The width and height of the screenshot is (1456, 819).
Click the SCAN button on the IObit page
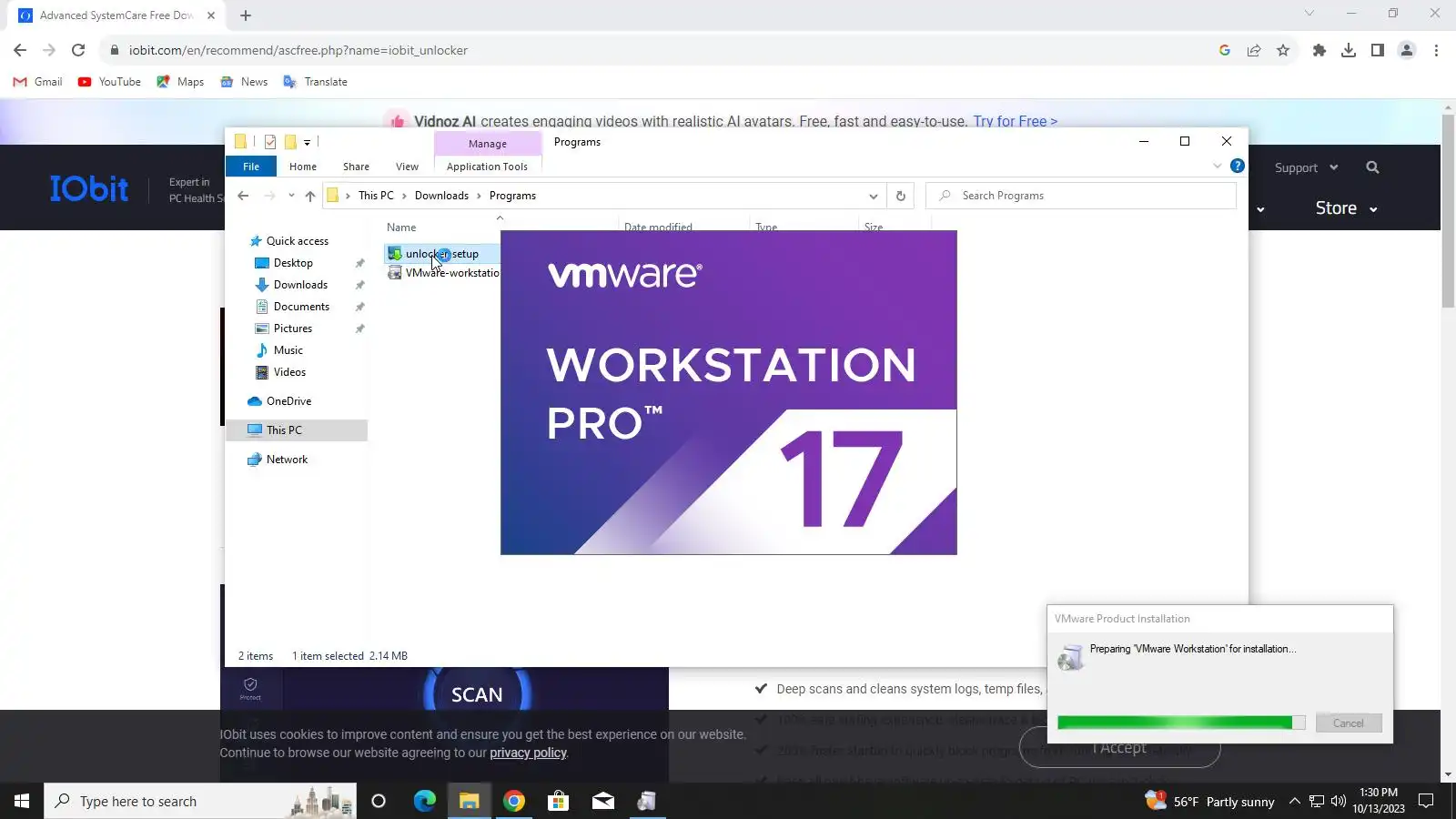point(477,695)
